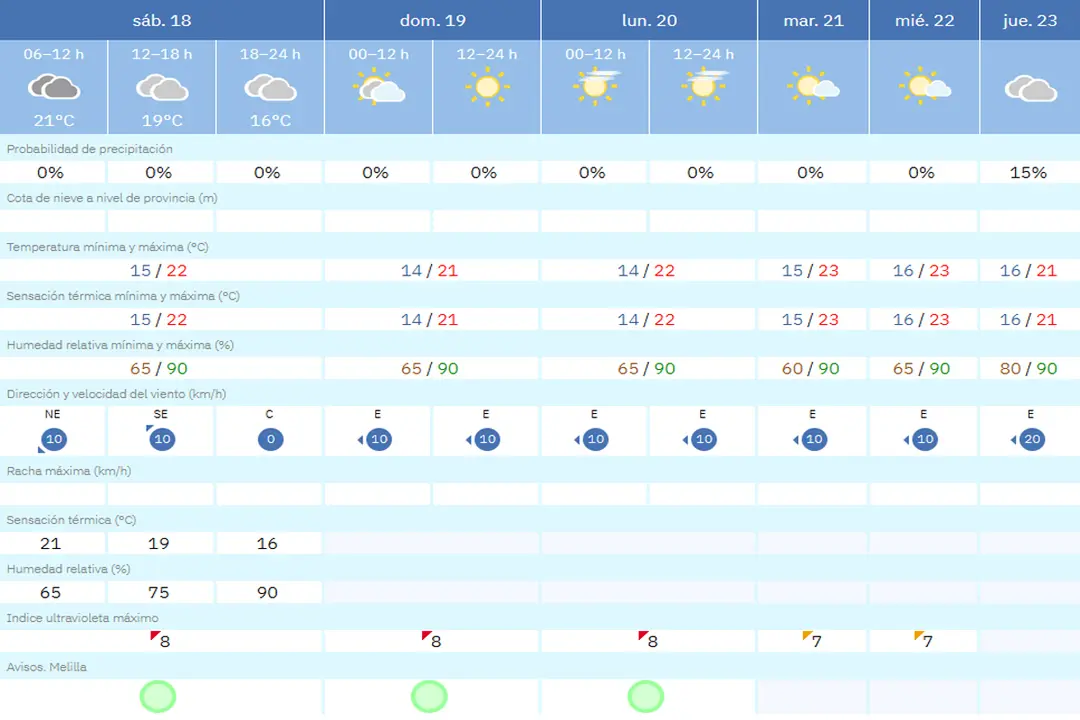Click green warning circle for dom. 19
The height and width of the screenshot is (720, 1080).
(429, 697)
